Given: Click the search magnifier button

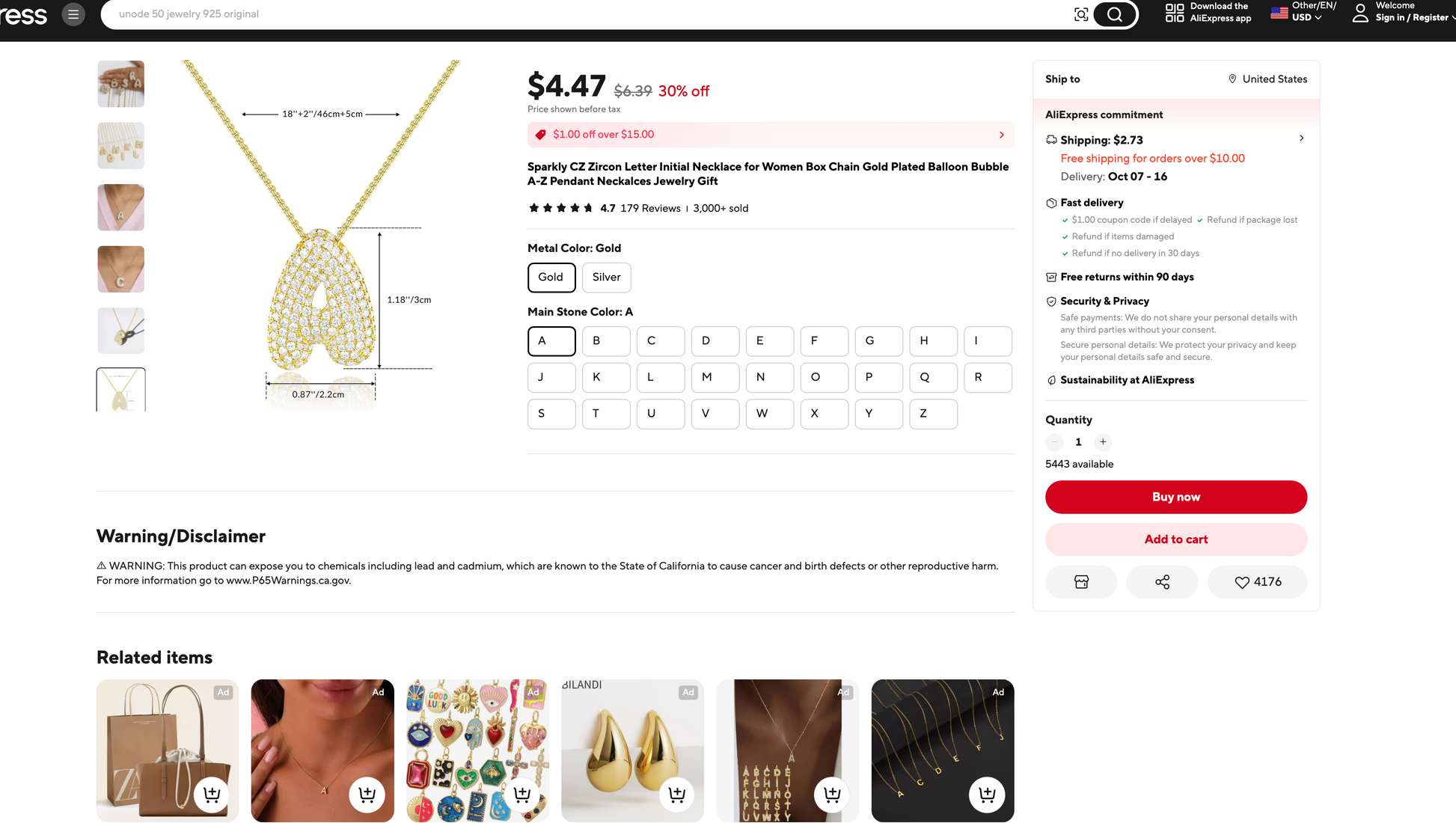Looking at the screenshot, I should (x=1114, y=14).
